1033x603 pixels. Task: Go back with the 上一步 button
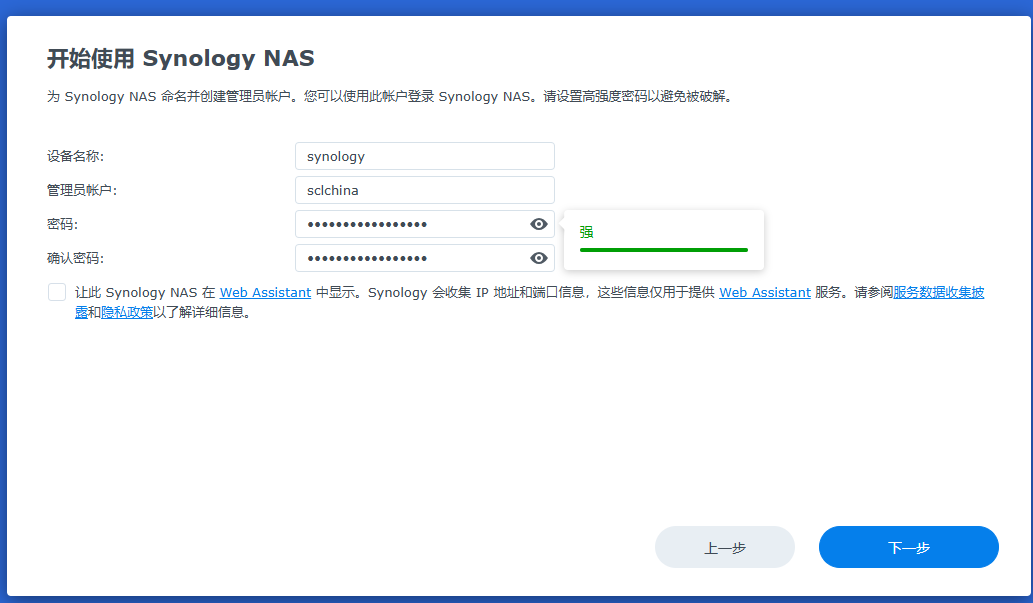pos(724,548)
